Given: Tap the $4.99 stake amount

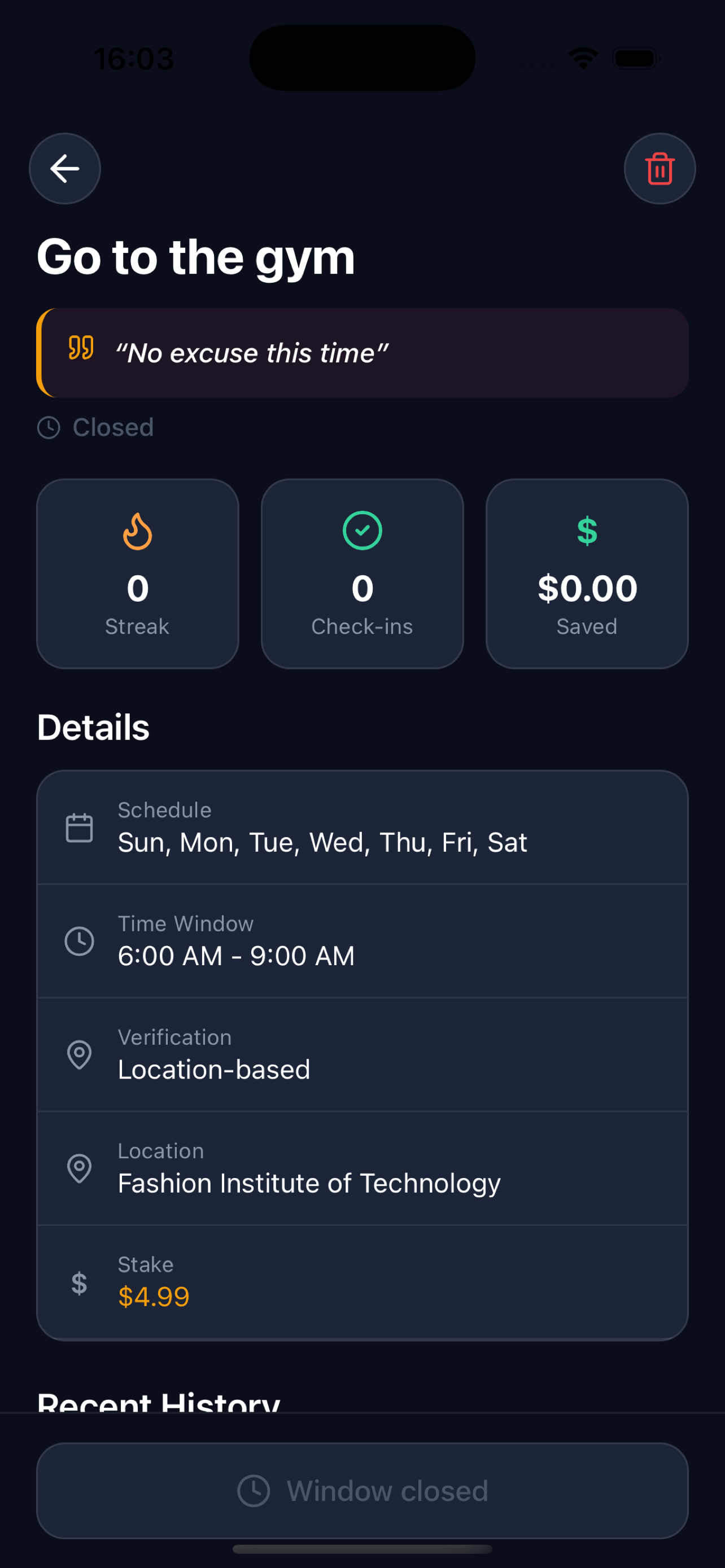Looking at the screenshot, I should 154,1297.
